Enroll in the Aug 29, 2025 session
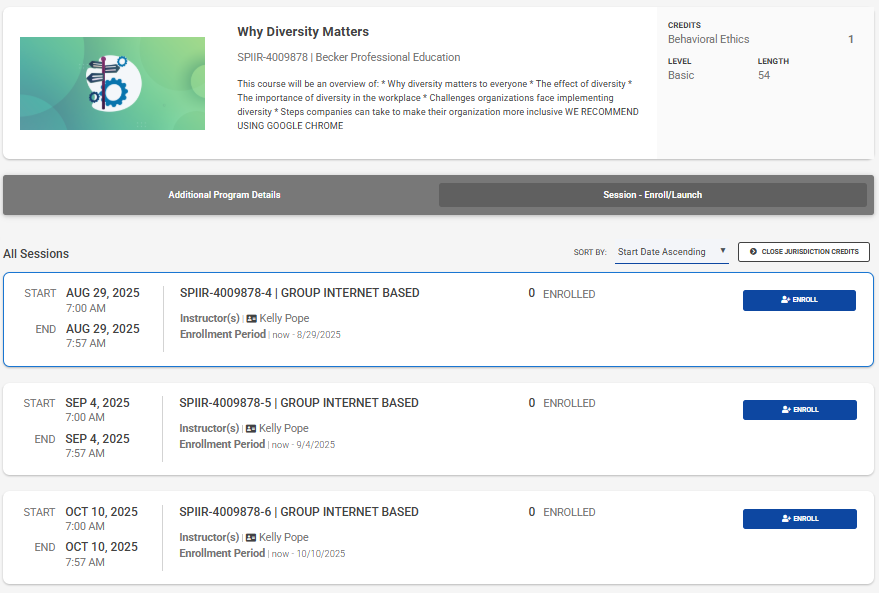Image resolution: width=879 pixels, height=593 pixels. coord(799,300)
